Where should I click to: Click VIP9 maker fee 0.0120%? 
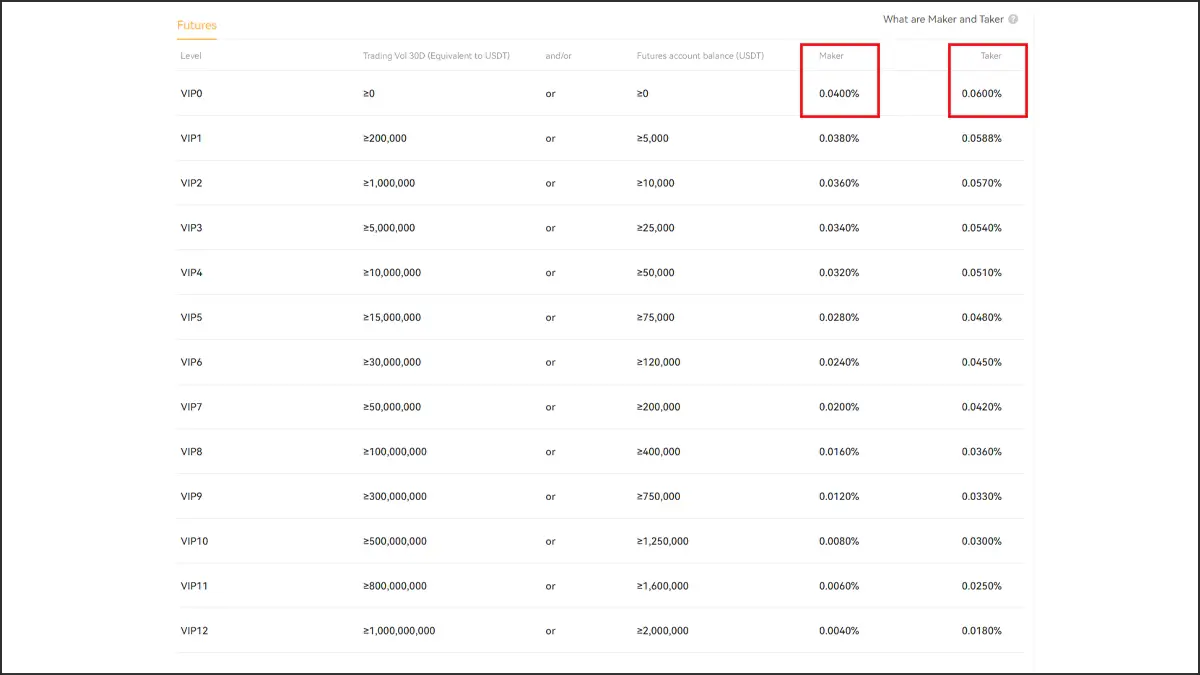pos(839,497)
